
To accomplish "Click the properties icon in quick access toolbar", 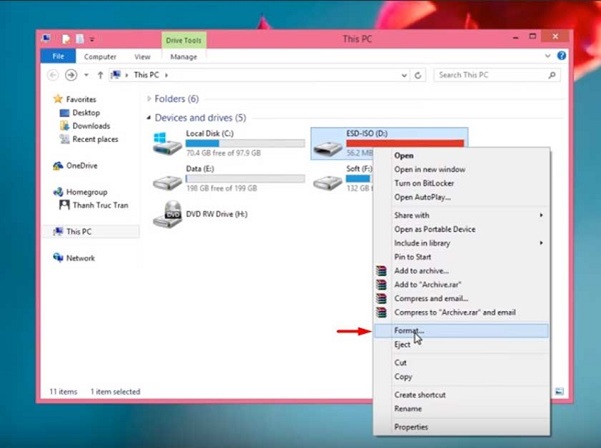I will click(66, 39).
